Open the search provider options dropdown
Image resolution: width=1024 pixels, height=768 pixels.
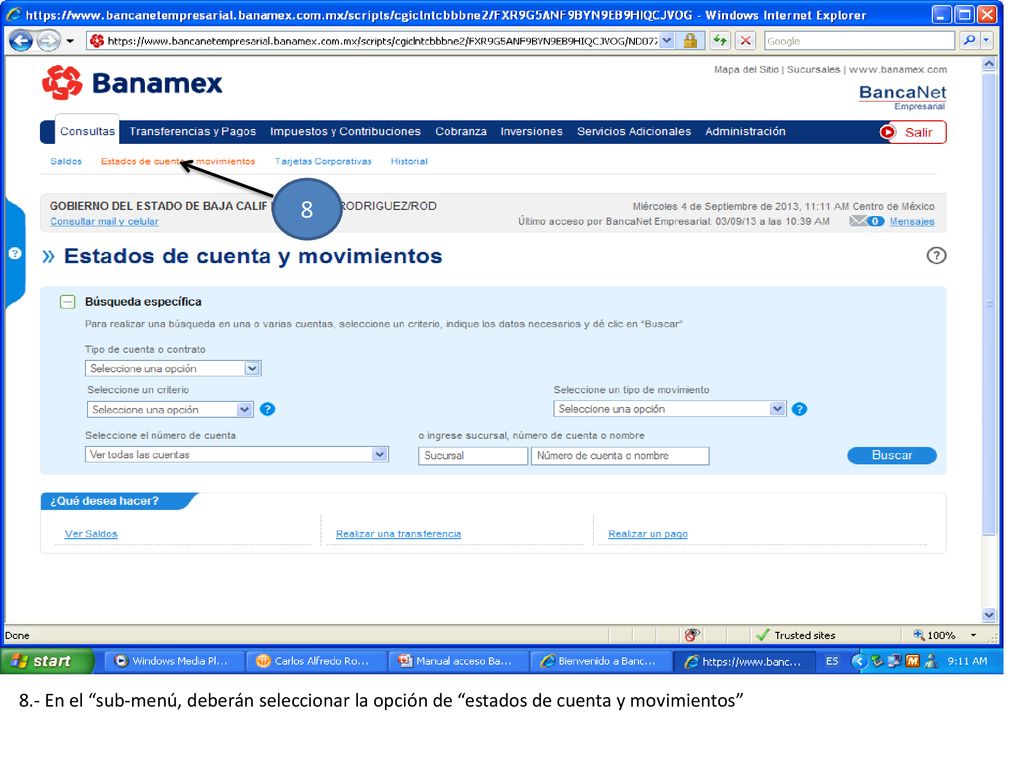tap(986, 40)
